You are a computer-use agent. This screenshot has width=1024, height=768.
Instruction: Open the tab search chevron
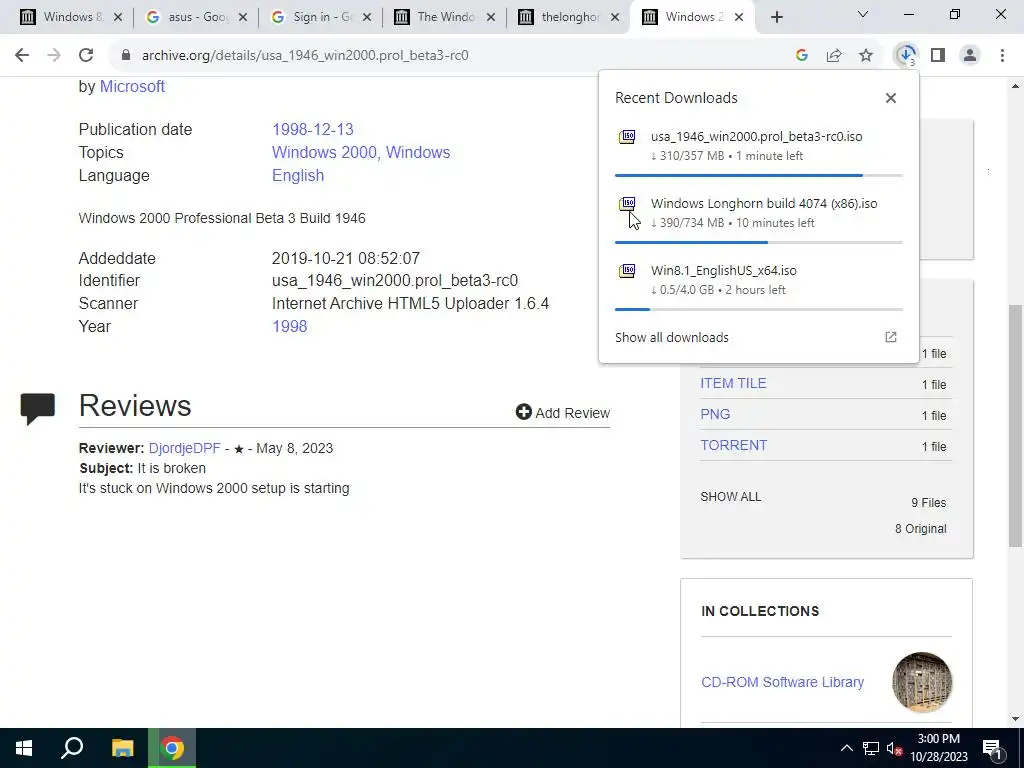tap(863, 14)
